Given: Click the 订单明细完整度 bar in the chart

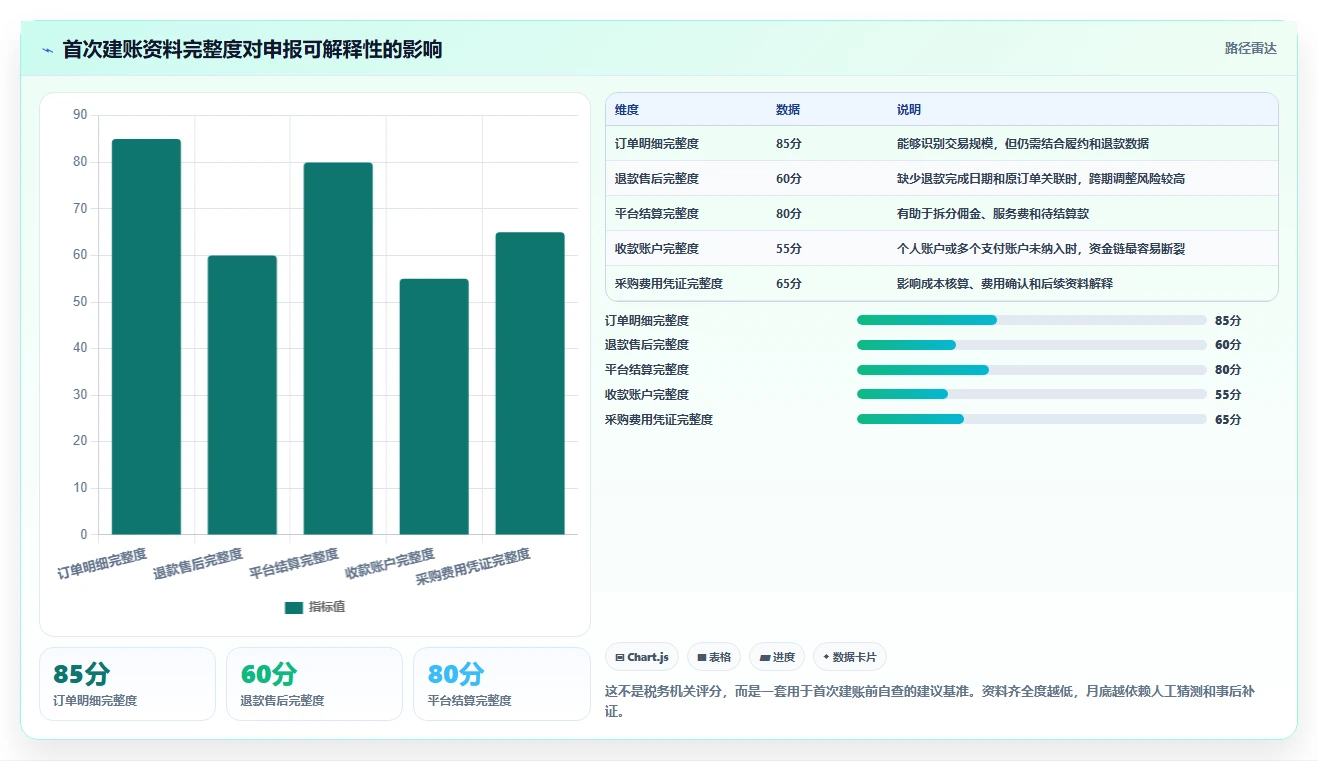Looking at the screenshot, I should pos(146,336).
